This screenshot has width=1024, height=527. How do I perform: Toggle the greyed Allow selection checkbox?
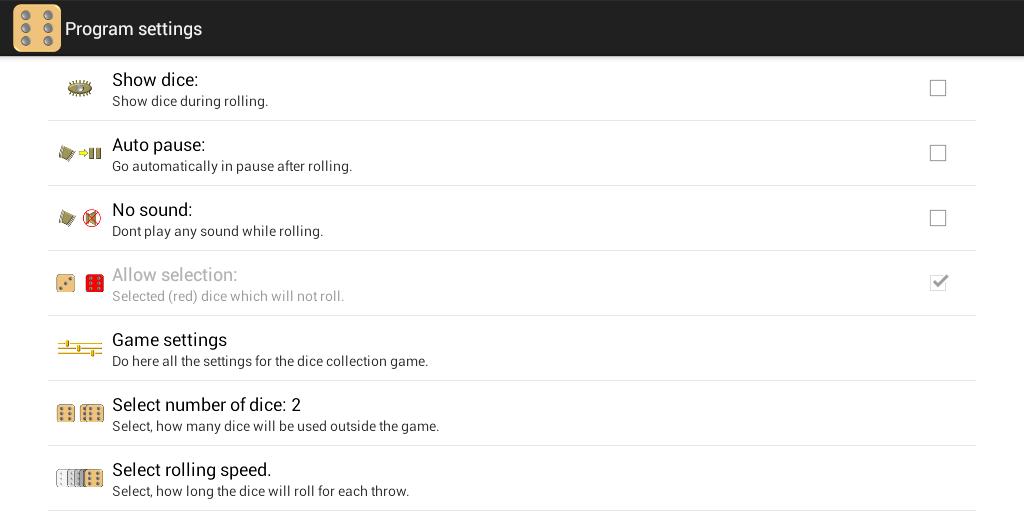[938, 283]
